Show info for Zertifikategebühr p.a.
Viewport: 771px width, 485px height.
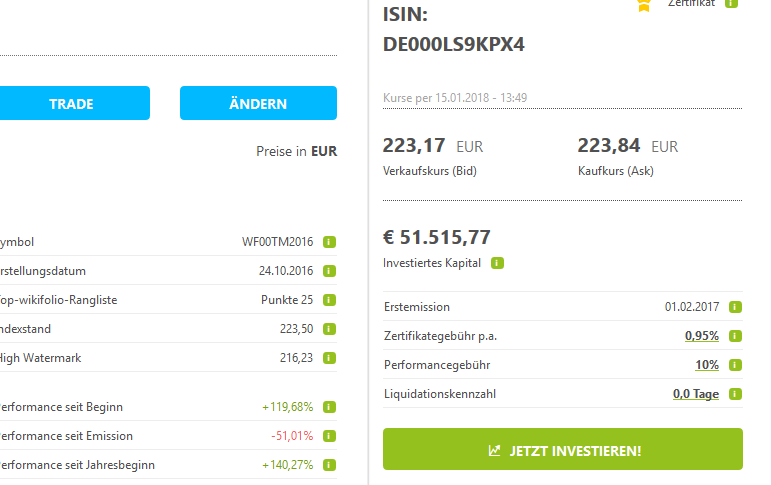pyautogui.click(x=735, y=336)
